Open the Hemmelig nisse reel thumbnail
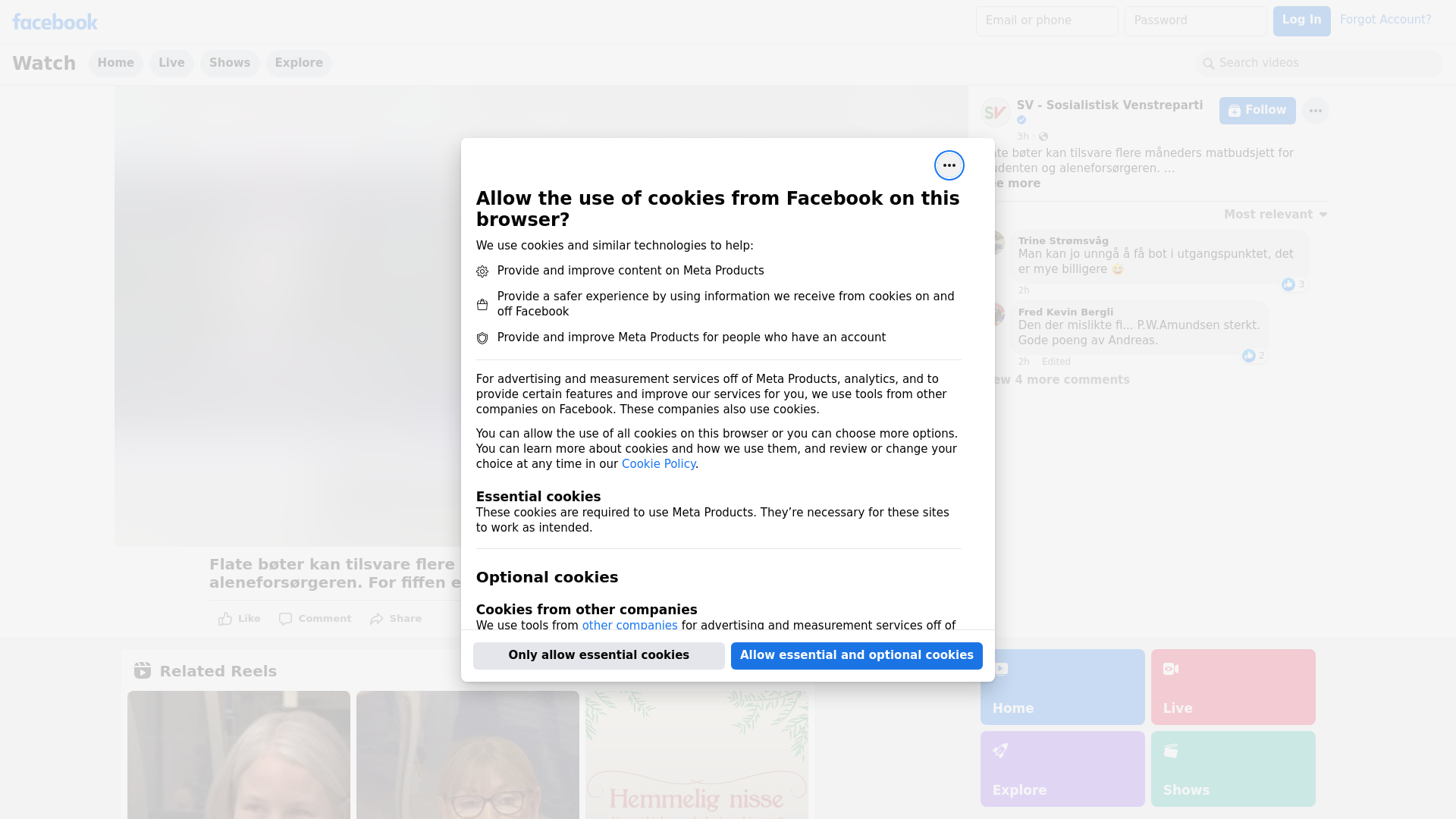1456x819 pixels. (697, 755)
